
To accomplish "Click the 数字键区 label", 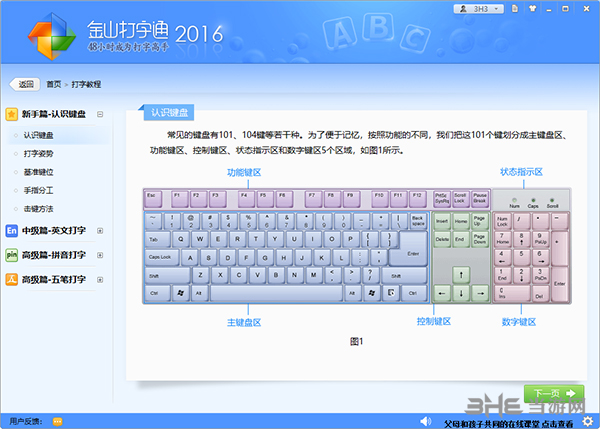I will coord(519,322).
